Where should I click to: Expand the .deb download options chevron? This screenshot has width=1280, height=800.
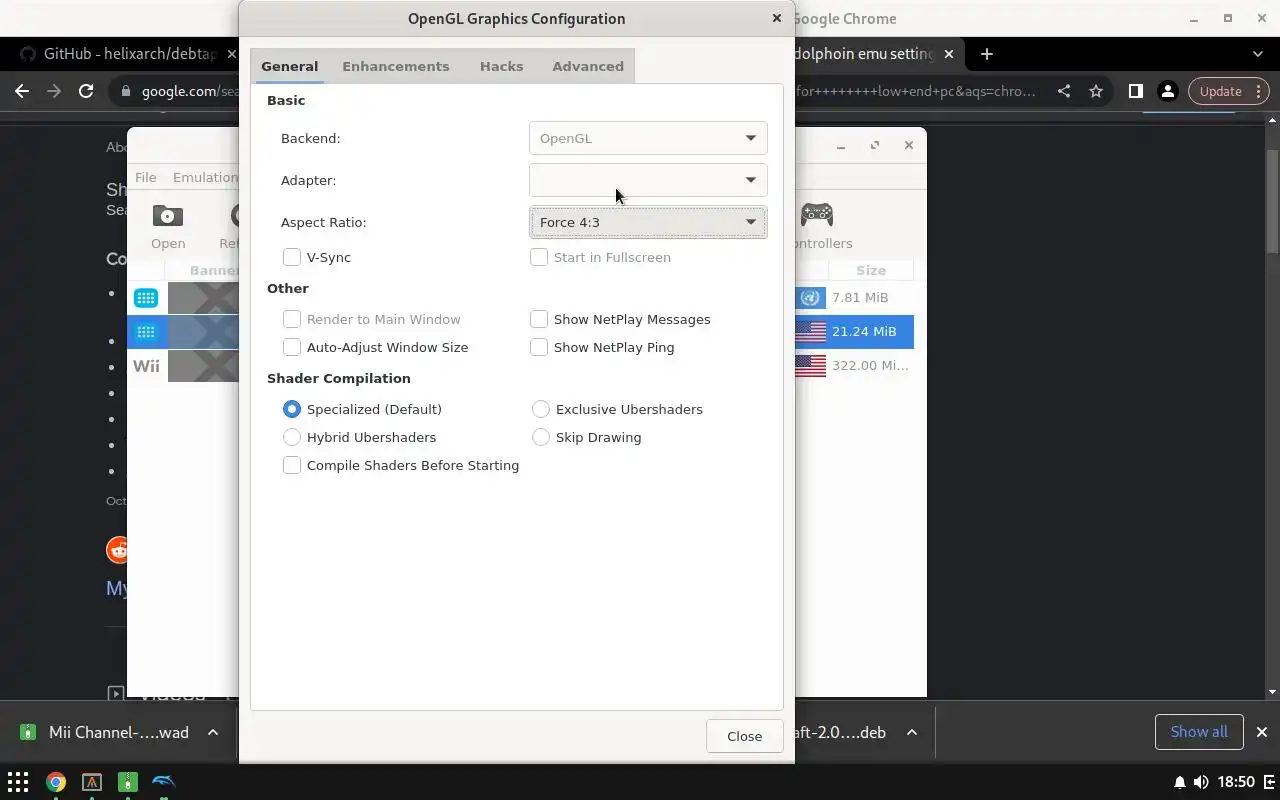click(912, 732)
